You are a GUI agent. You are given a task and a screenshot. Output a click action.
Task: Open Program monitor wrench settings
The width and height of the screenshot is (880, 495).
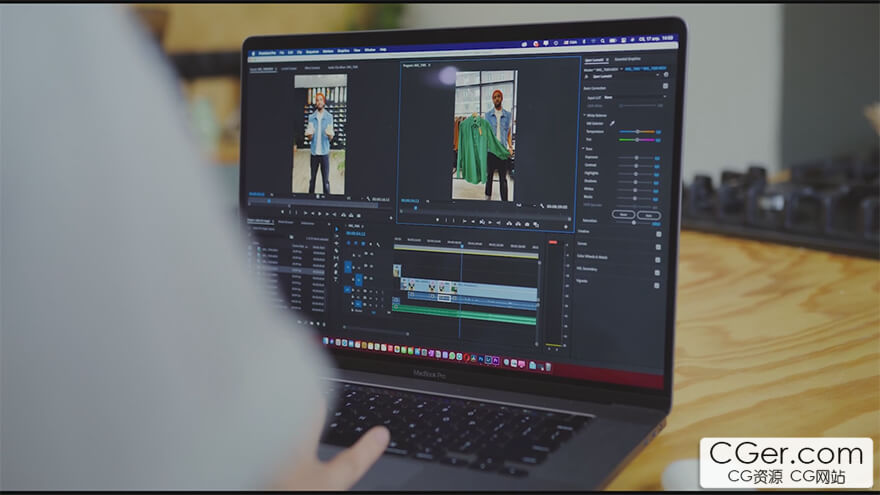pyautogui.click(x=542, y=206)
